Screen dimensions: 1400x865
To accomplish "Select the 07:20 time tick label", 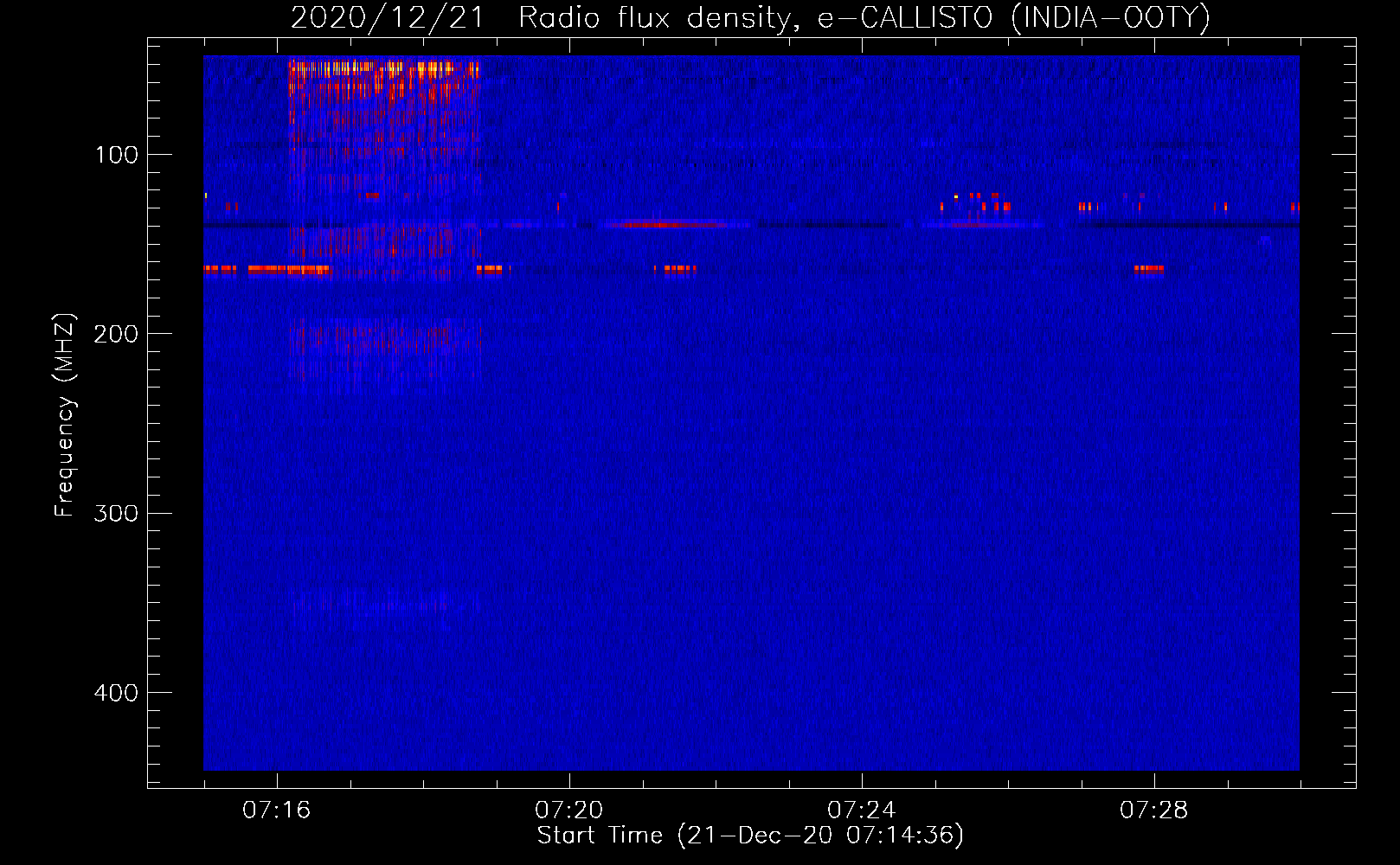I will pos(569,811).
